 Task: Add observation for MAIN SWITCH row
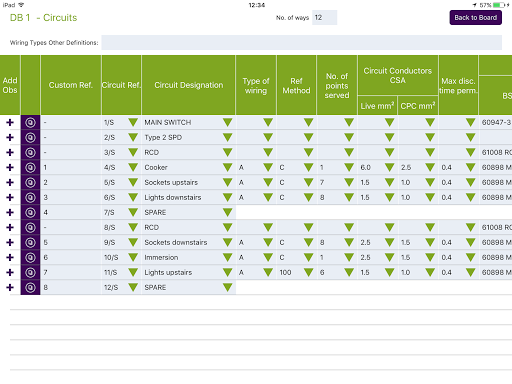coord(10,123)
